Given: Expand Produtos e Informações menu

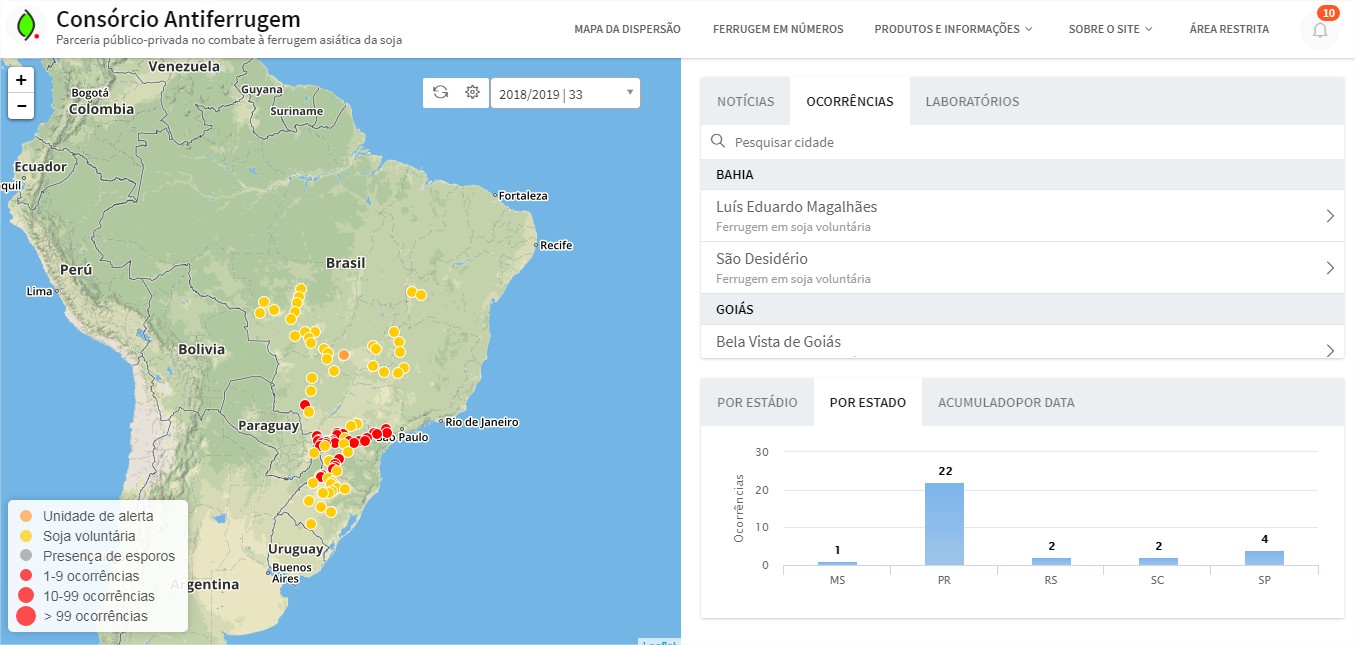Looking at the screenshot, I should click(953, 29).
